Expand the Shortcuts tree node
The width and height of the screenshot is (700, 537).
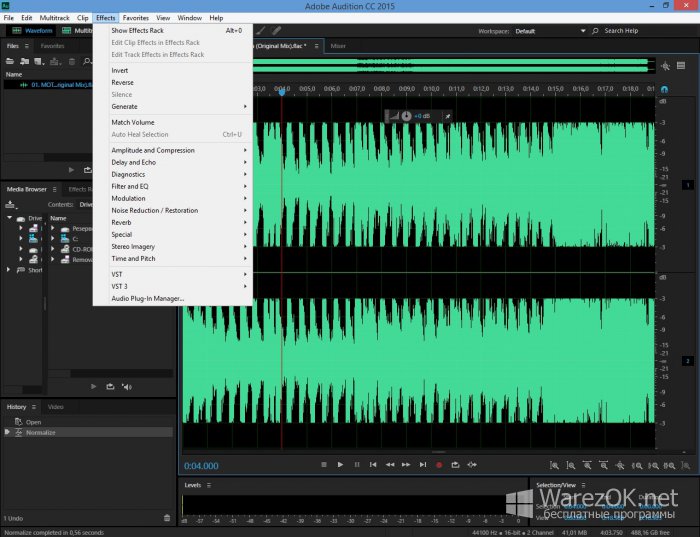click(8, 270)
